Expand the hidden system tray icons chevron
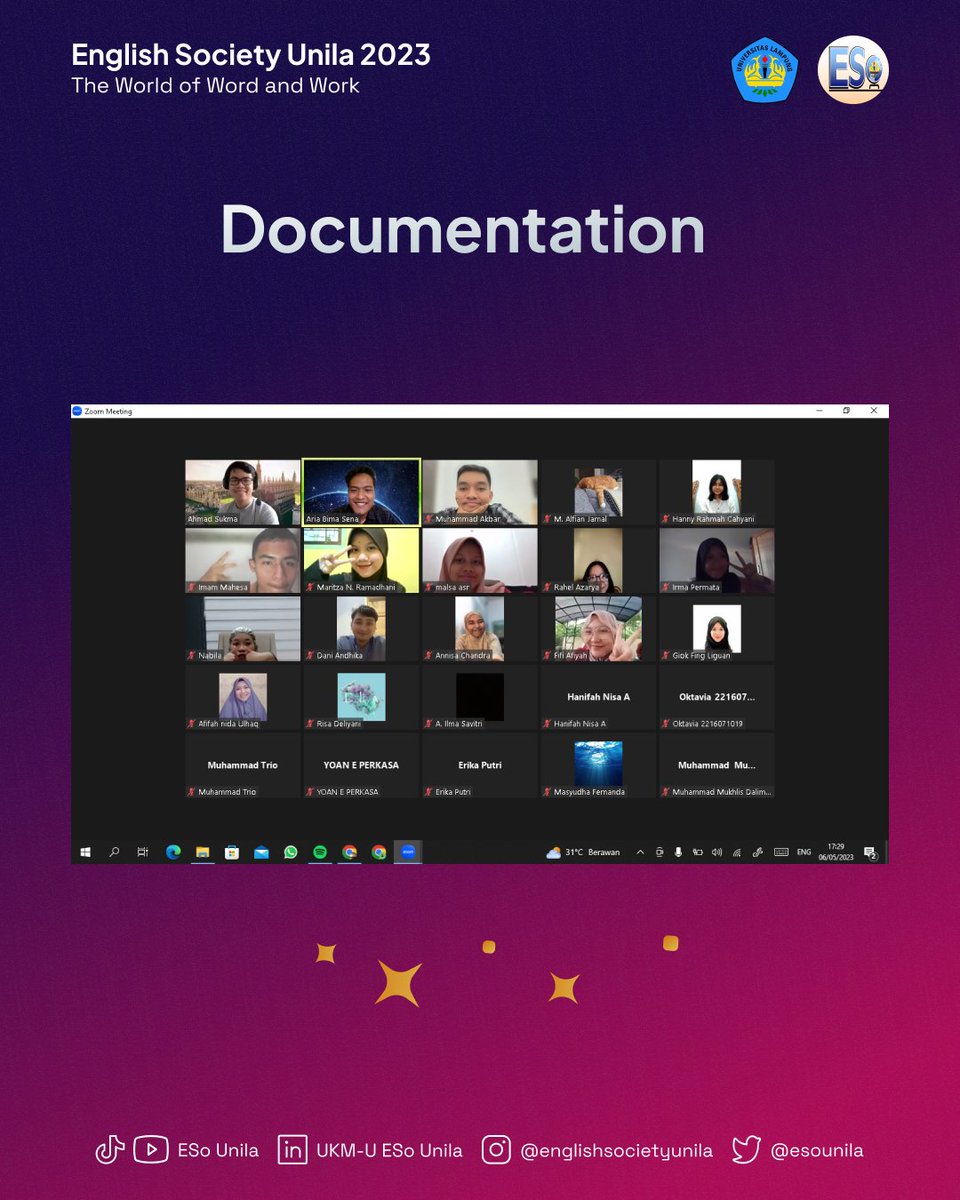960x1200 pixels. click(x=640, y=852)
